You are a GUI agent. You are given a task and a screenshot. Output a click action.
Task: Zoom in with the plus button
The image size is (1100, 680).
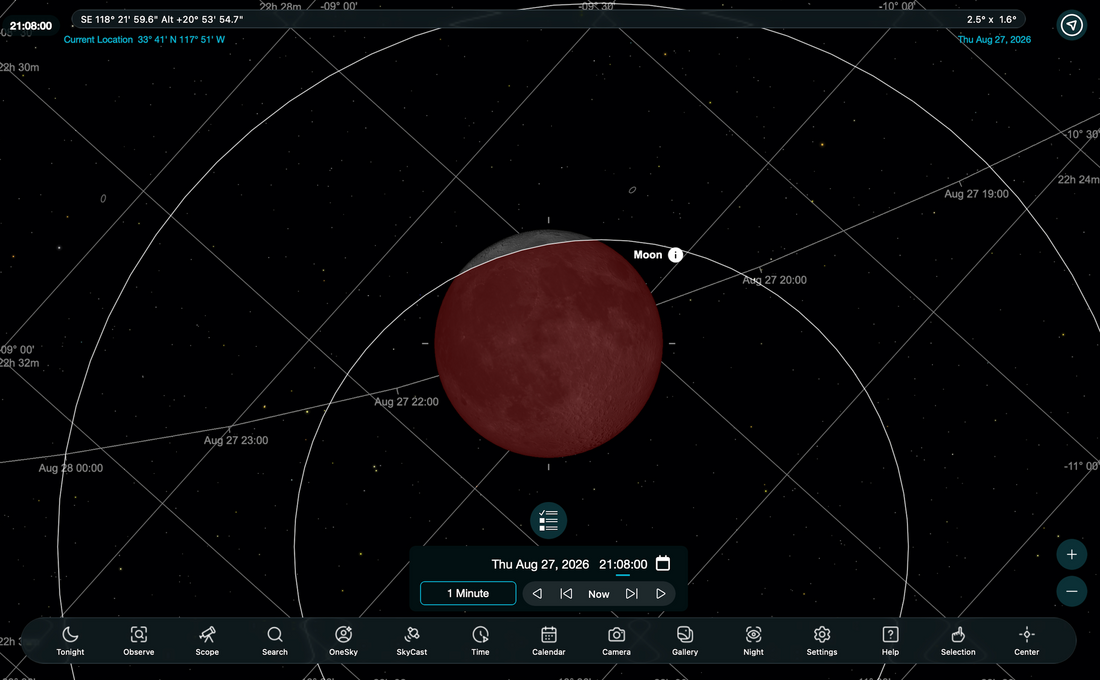tap(1071, 554)
